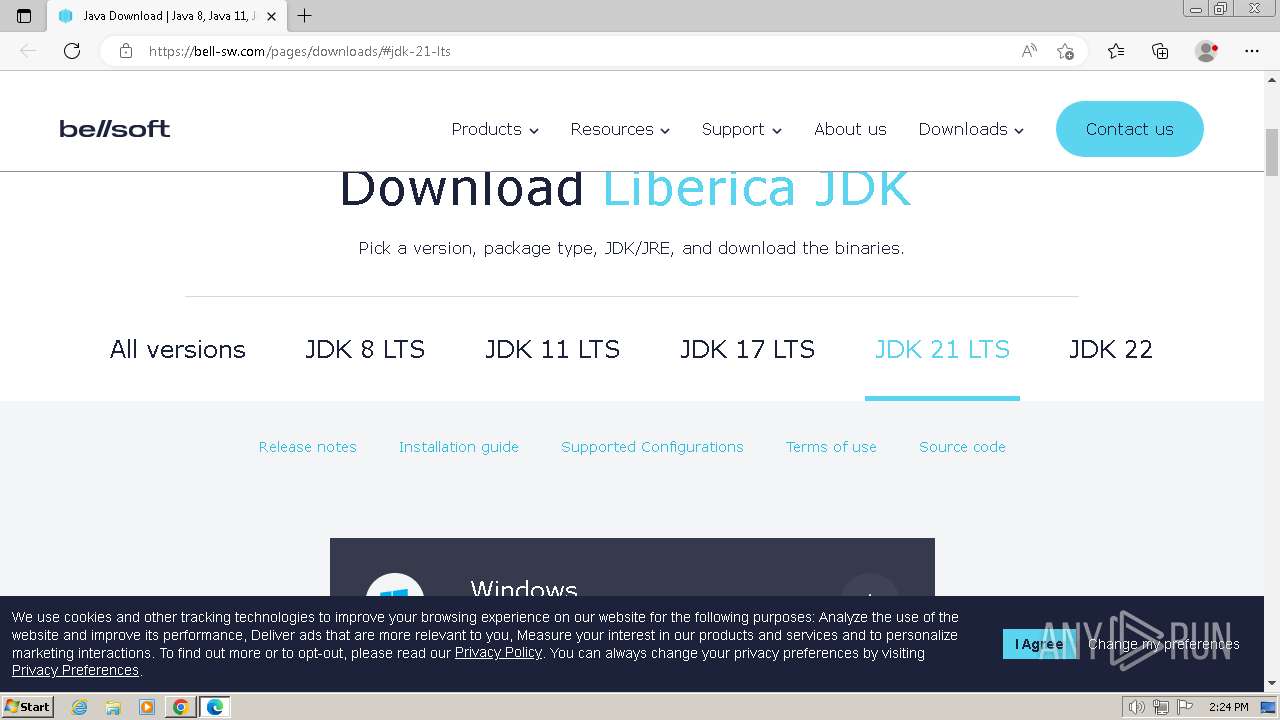Select the JDK 22 tab
Image resolution: width=1280 pixels, height=720 pixels.
pos(1111,349)
